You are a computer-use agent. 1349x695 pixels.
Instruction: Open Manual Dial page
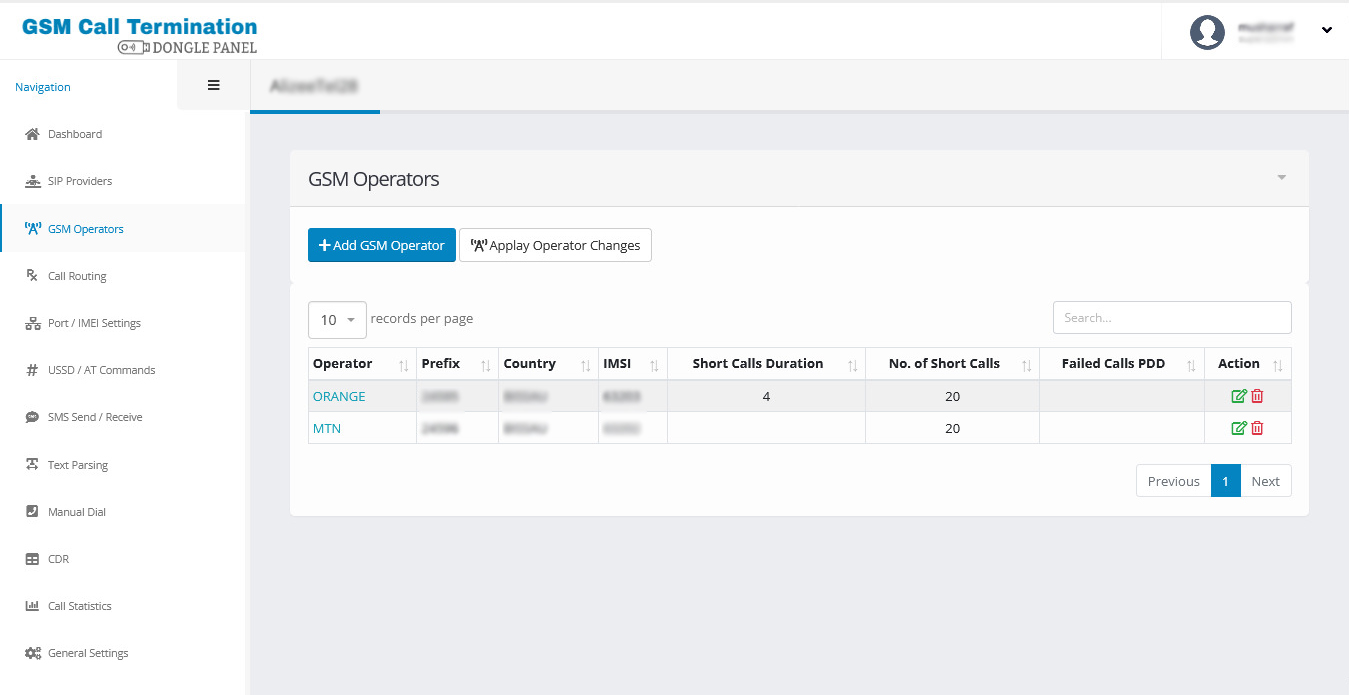pyautogui.click(x=77, y=512)
